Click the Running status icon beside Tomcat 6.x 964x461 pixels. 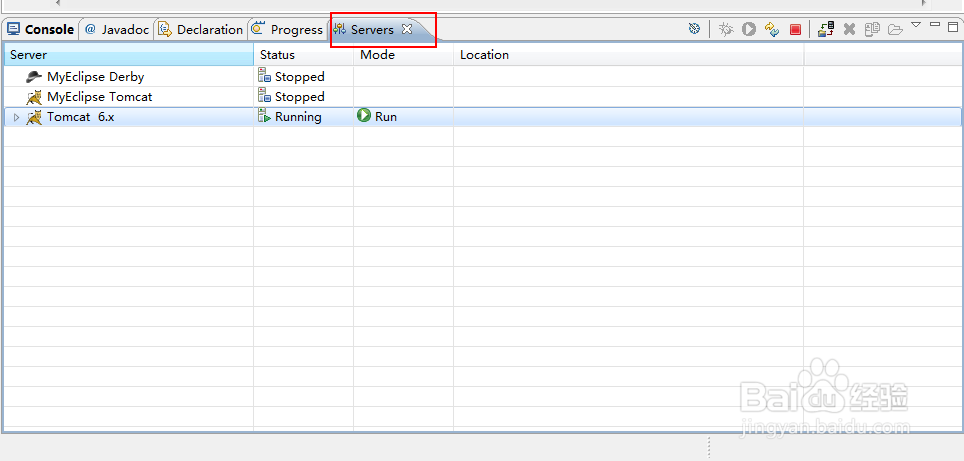264,116
